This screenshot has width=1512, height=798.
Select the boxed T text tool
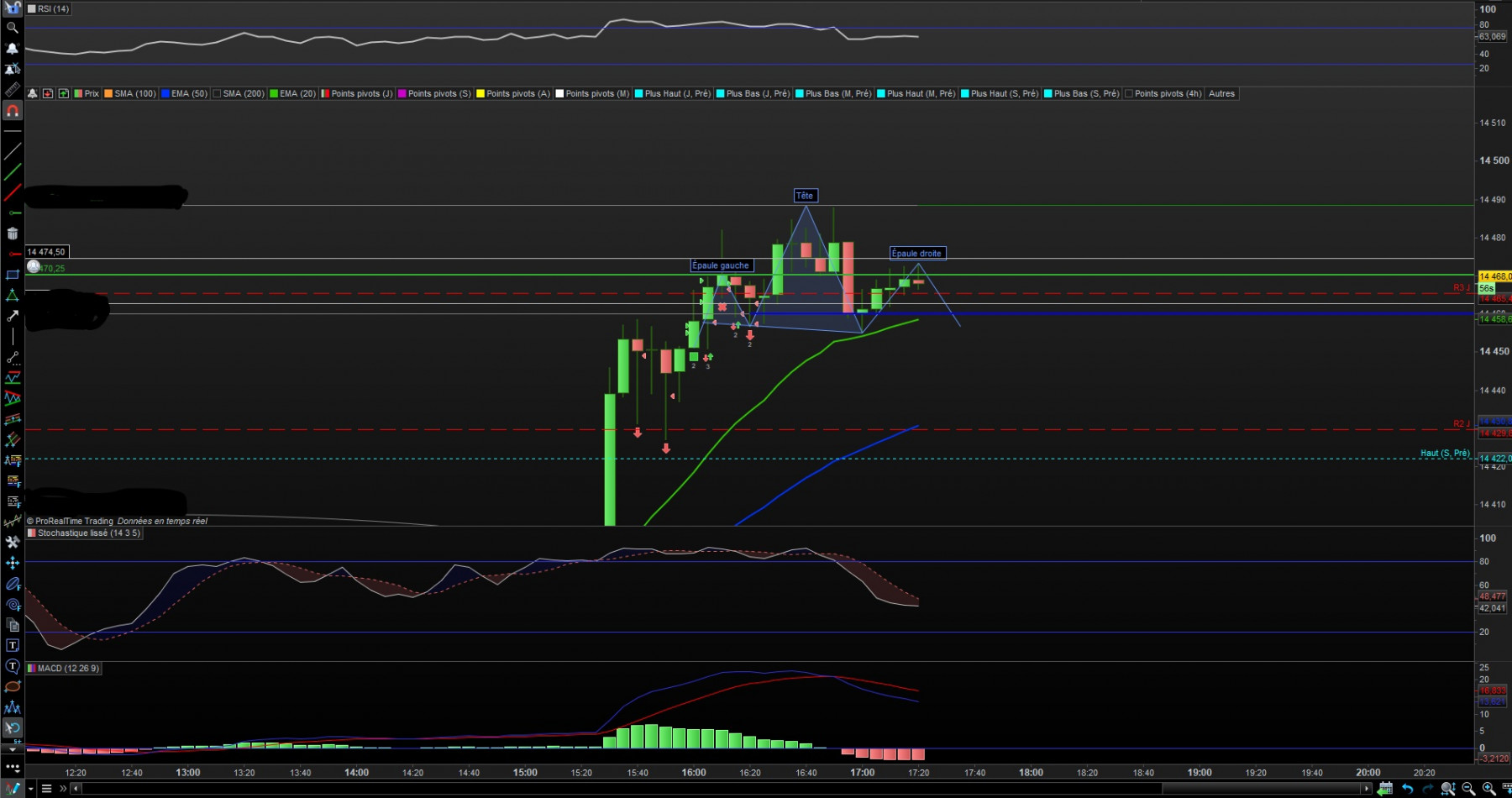coord(13,644)
